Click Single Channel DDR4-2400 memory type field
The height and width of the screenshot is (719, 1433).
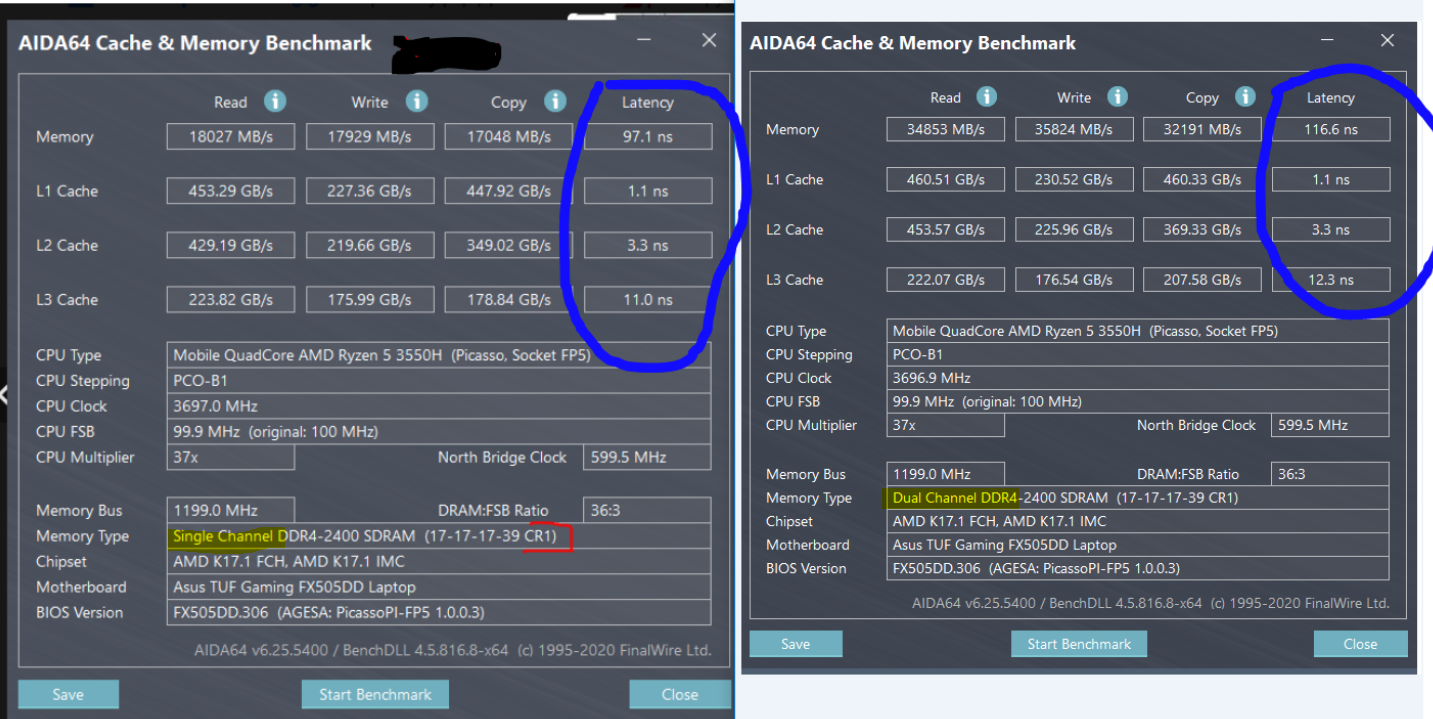click(x=439, y=536)
